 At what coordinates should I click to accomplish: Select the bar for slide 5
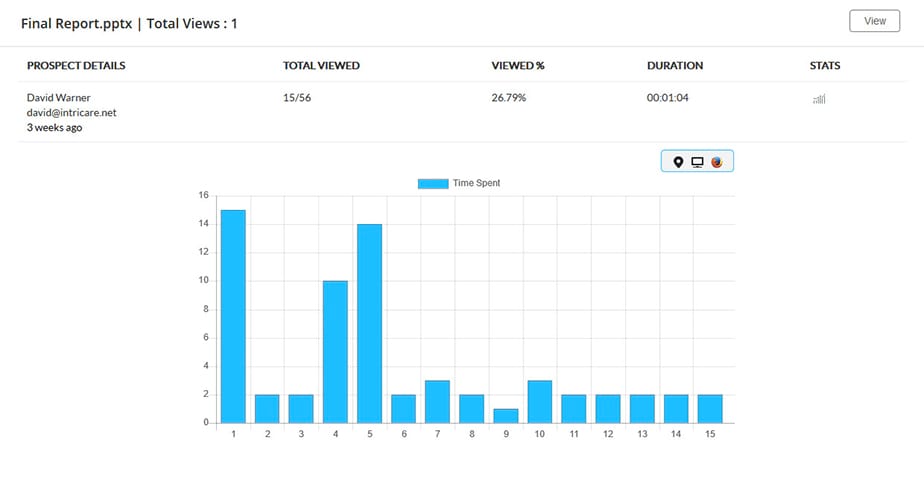[369, 324]
